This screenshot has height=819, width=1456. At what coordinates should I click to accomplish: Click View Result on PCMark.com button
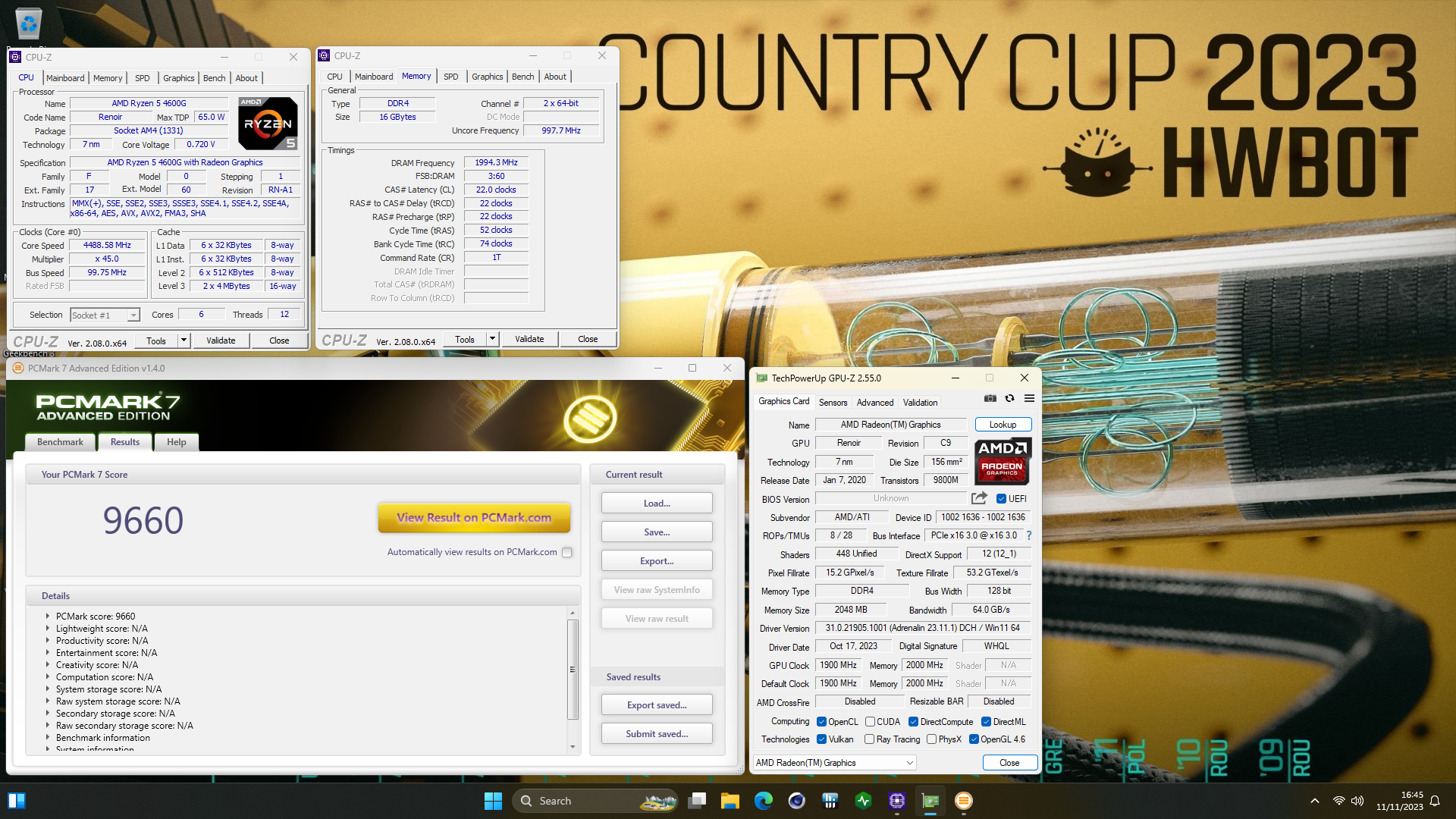pyautogui.click(x=474, y=518)
